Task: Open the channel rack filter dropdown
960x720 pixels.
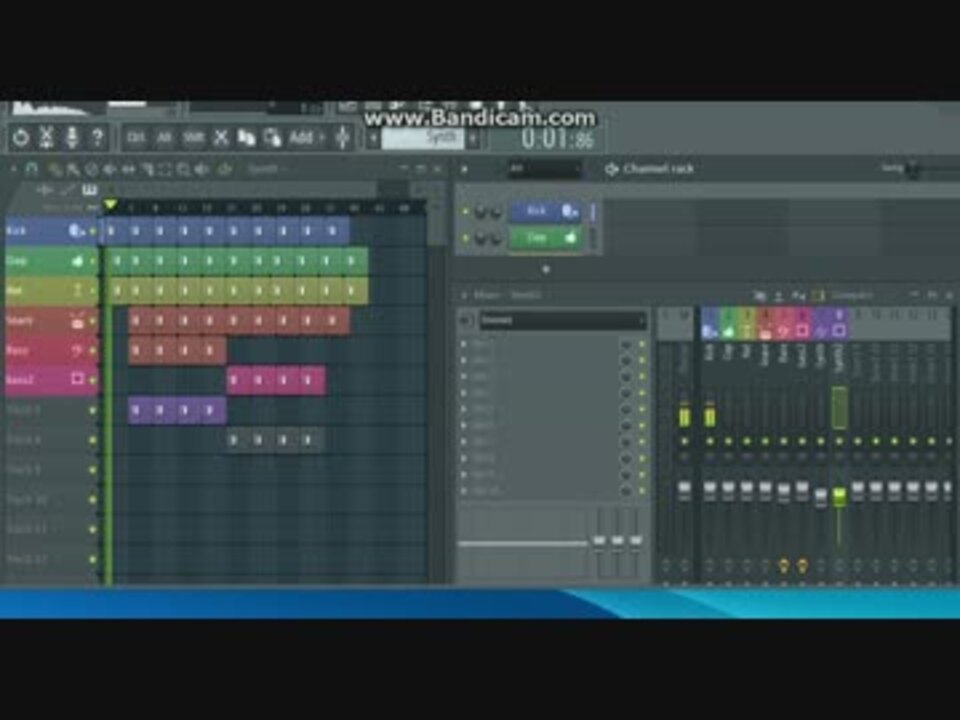Action: tap(544, 168)
